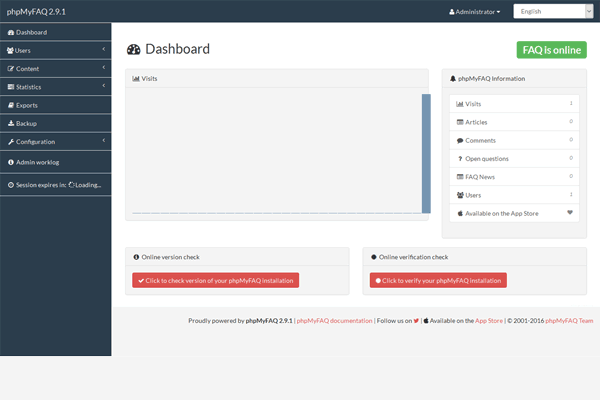Click the Users row in information list

pos(514,195)
